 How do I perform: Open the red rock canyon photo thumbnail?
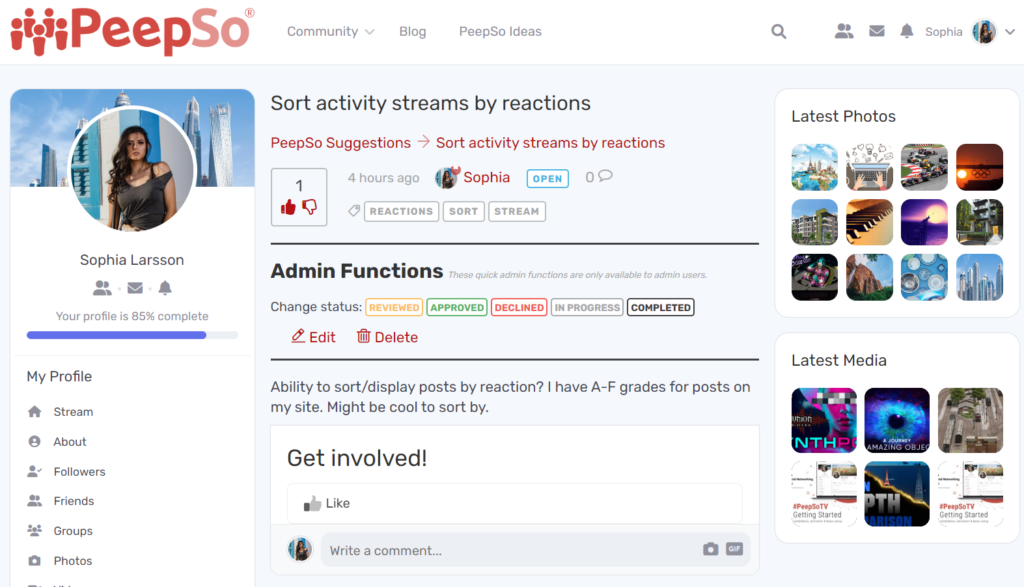pyautogui.click(x=869, y=277)
